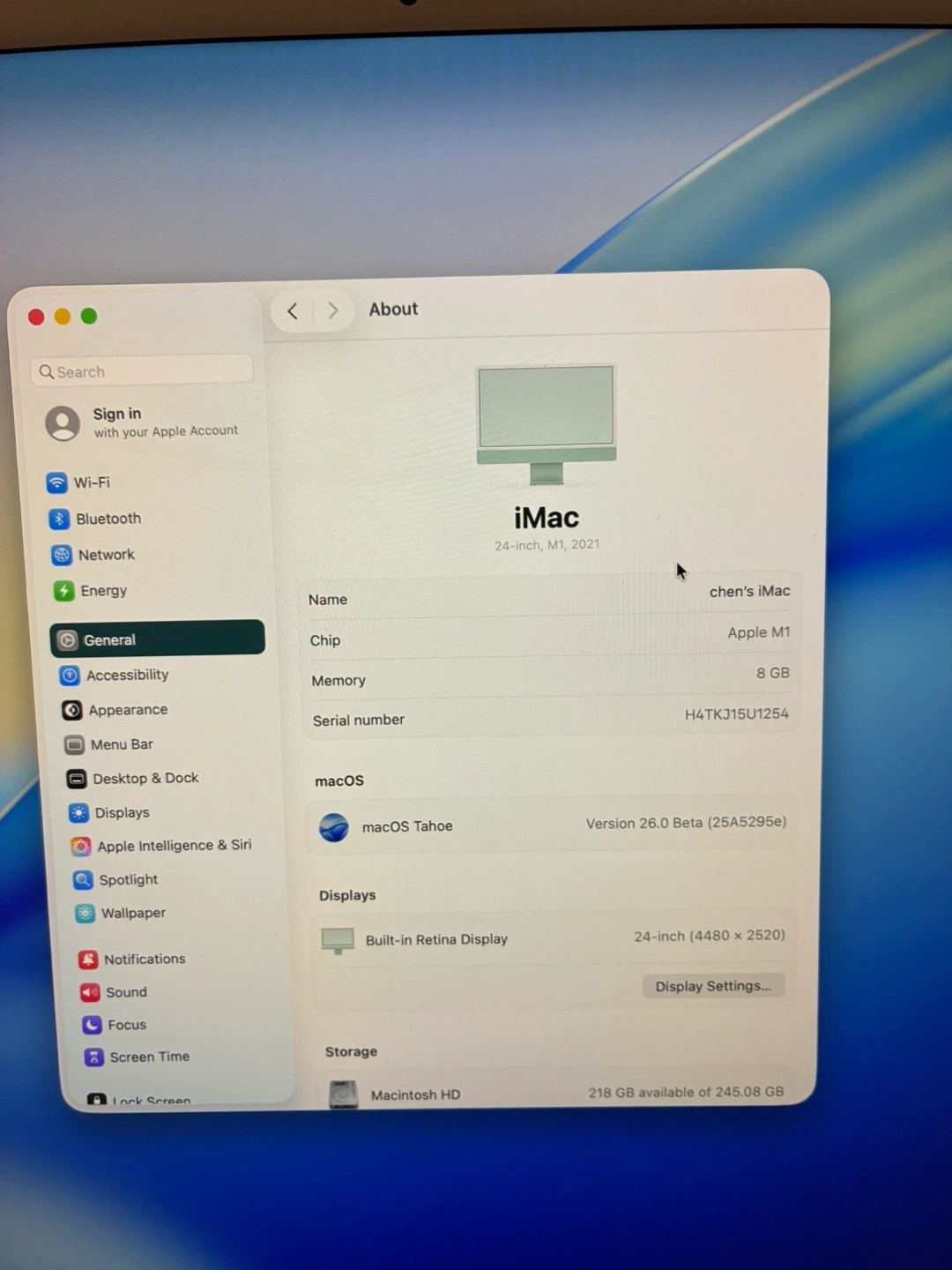The width and height of the screenshot is (952, 1270).
Task: Open Energy via its green icon
Action: pos(63,591)
